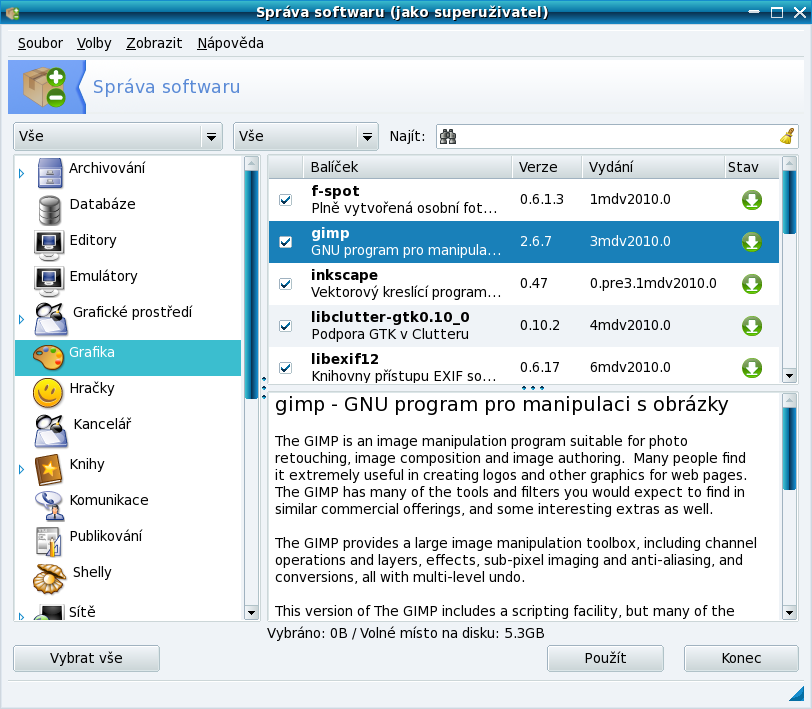
Task: Click the Knihy book icon
Action: tap(49, 469)
